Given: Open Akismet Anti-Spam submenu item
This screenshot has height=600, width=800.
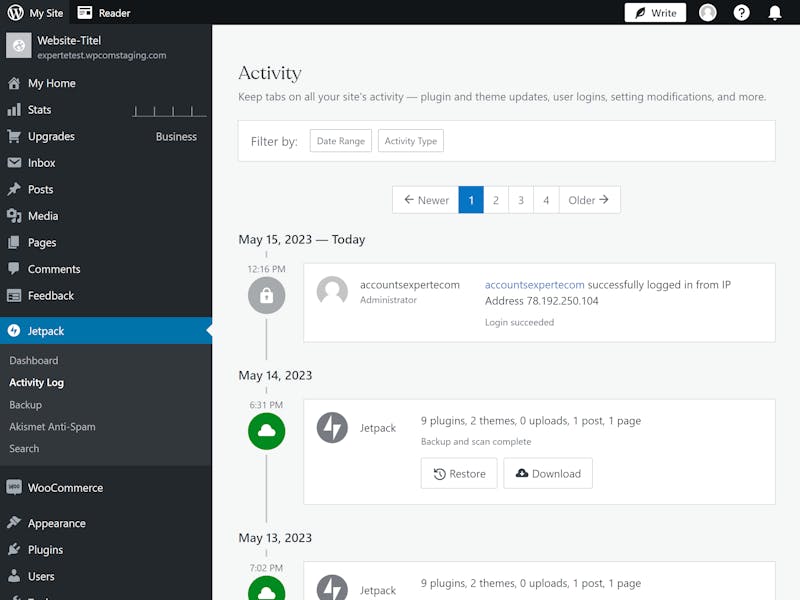Looking at the screenshot, I should point(52,427).
